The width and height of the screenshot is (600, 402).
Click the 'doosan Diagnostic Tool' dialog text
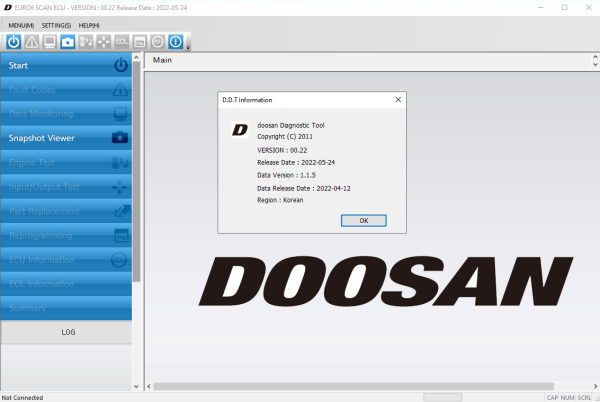click(x=291, y=125)
